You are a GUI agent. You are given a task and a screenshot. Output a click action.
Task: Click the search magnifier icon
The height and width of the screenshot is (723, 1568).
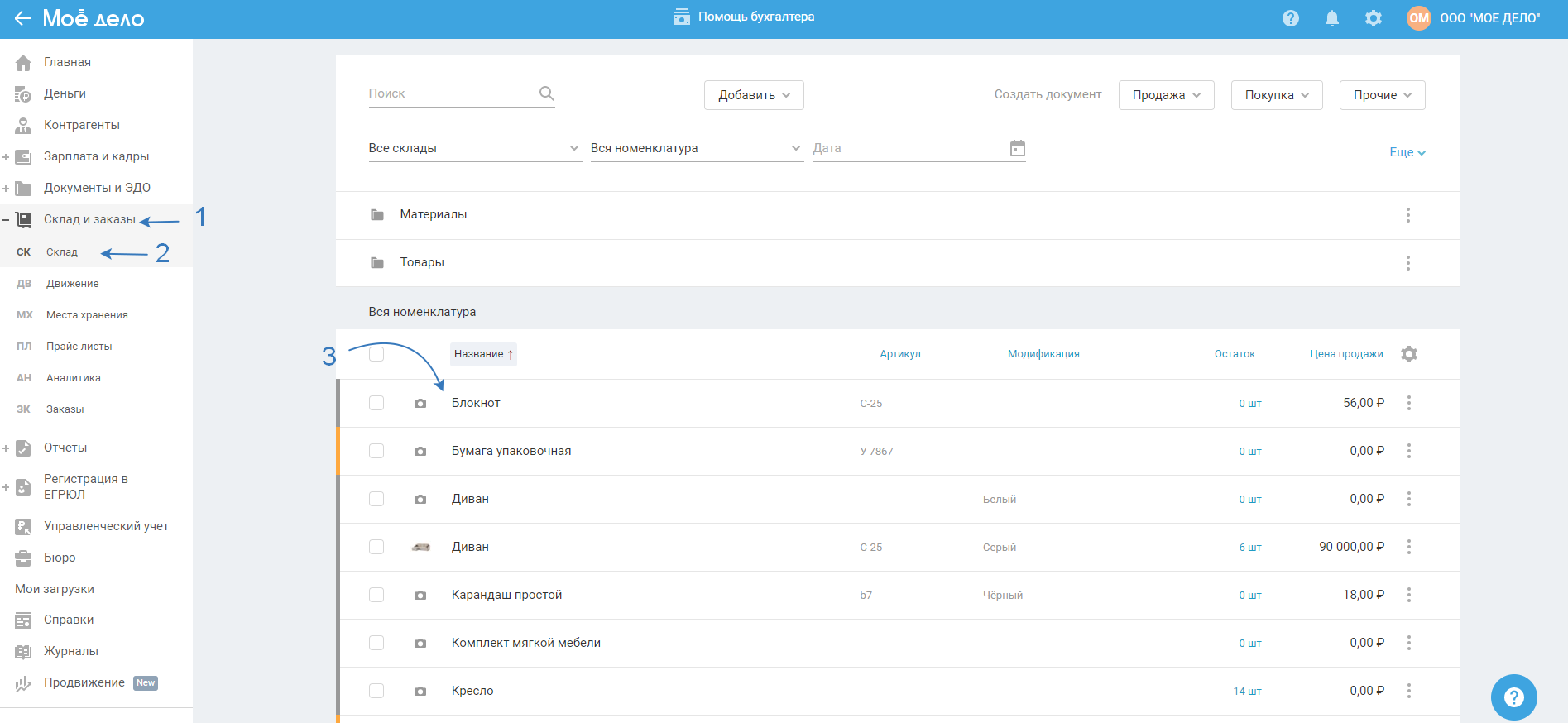546,93
